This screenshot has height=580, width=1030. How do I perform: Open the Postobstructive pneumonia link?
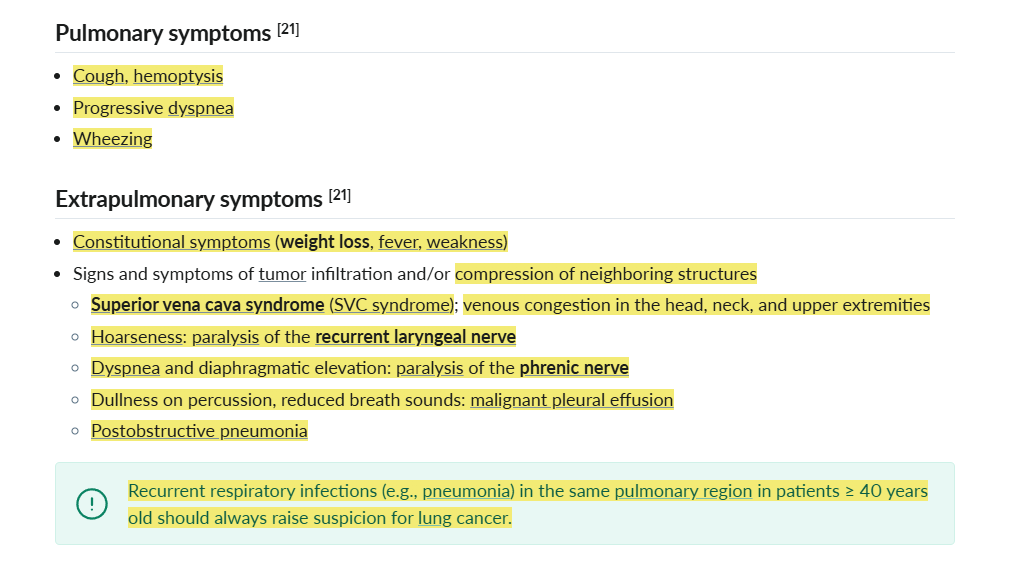[199, 431]
